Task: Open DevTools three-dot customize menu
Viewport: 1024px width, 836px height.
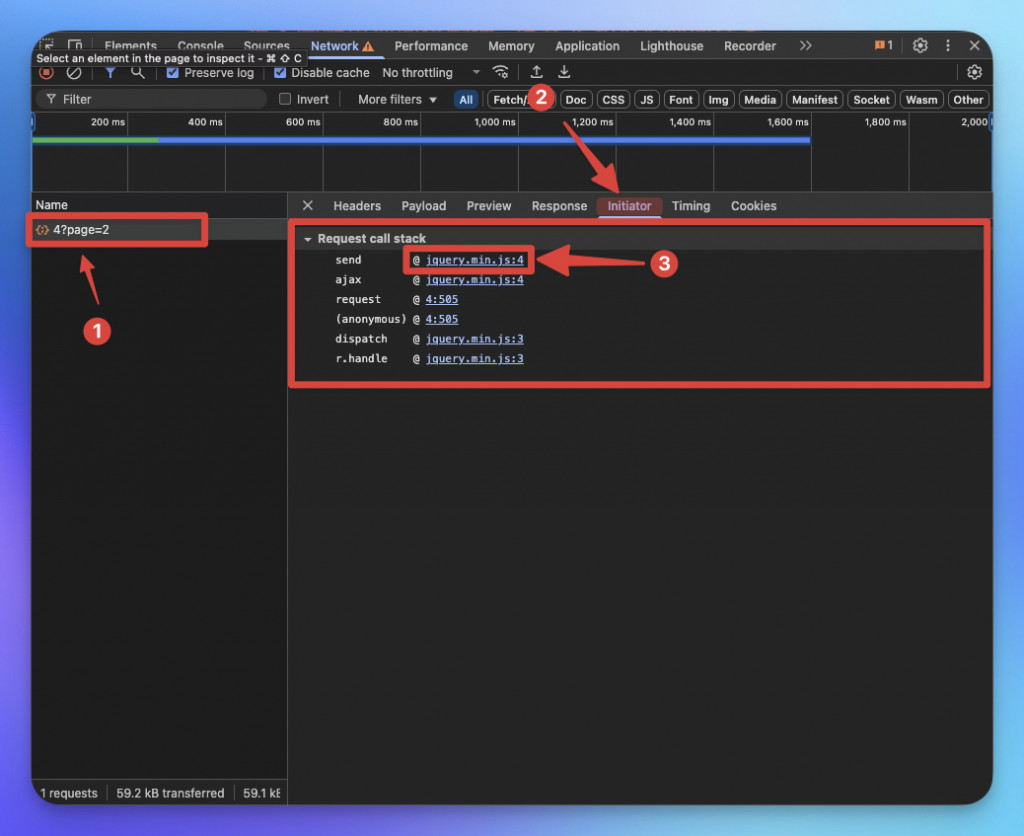Action: pyautogui.click(x=948, y=46)
